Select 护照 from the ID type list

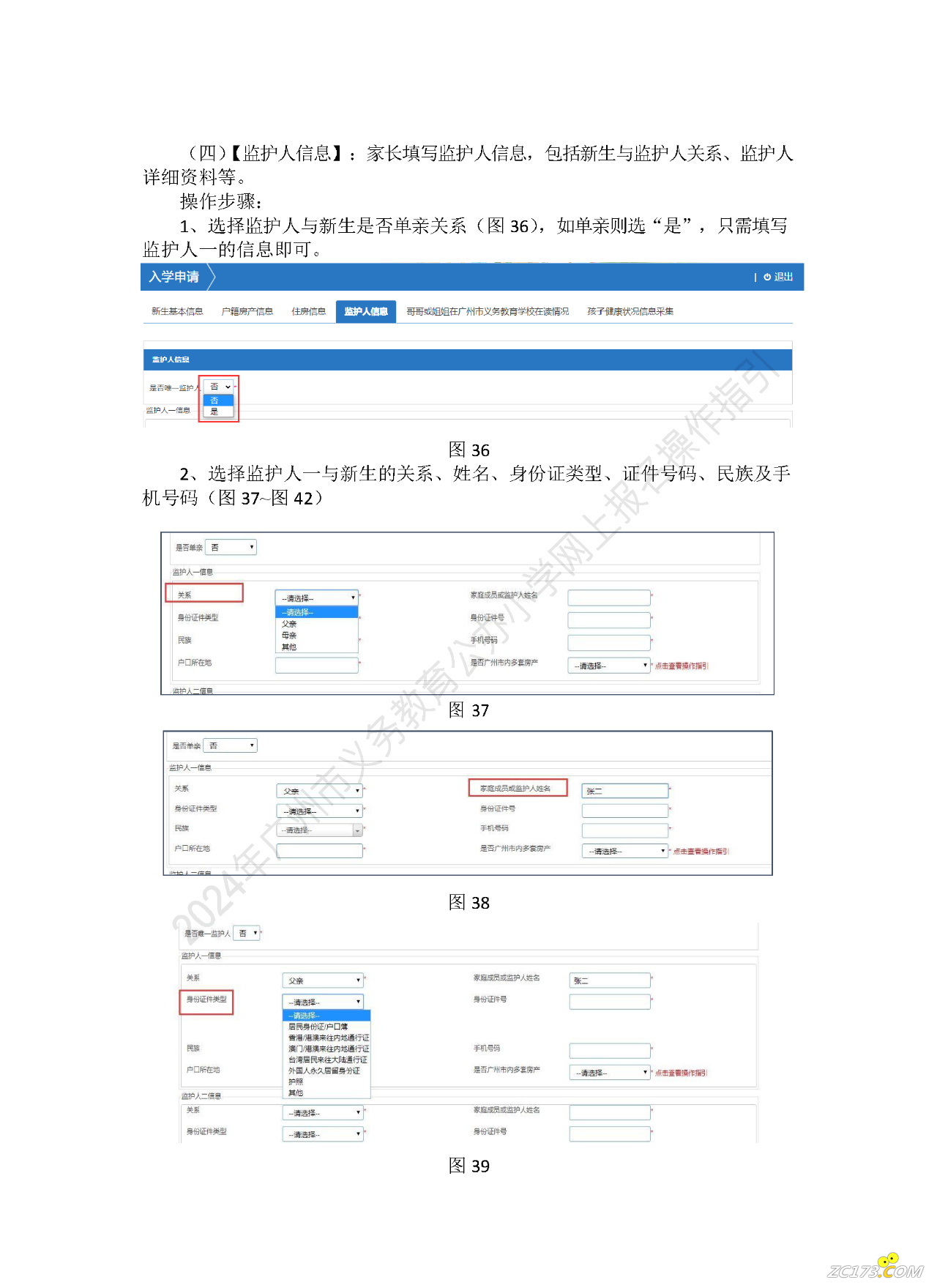(x=326, y=1082)
